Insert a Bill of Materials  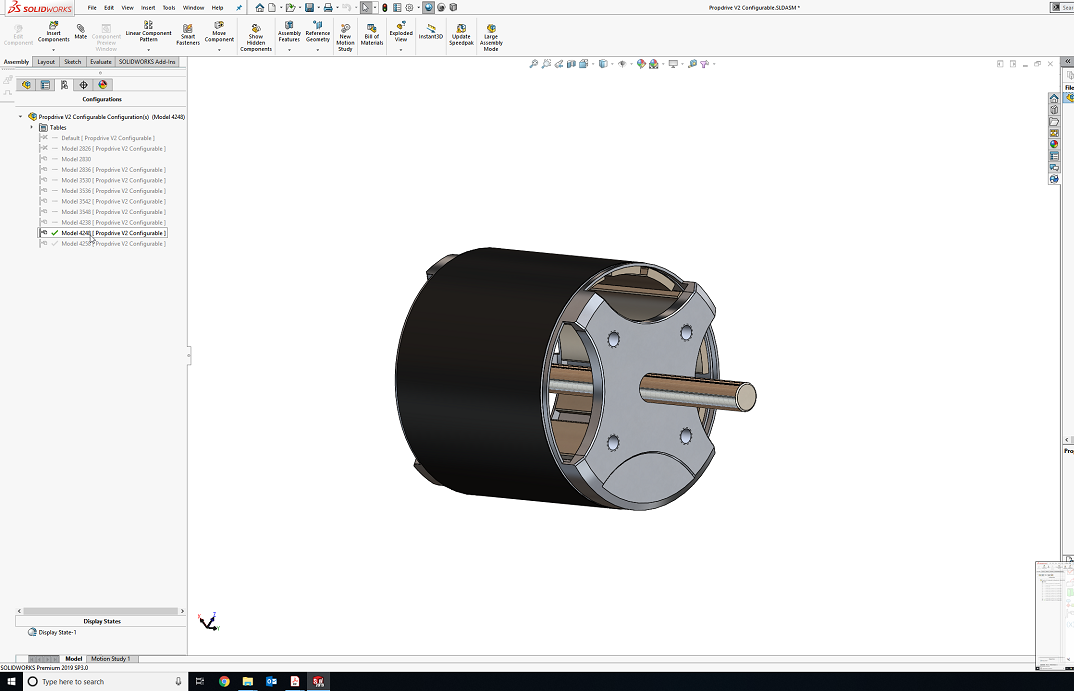point(372,35)
